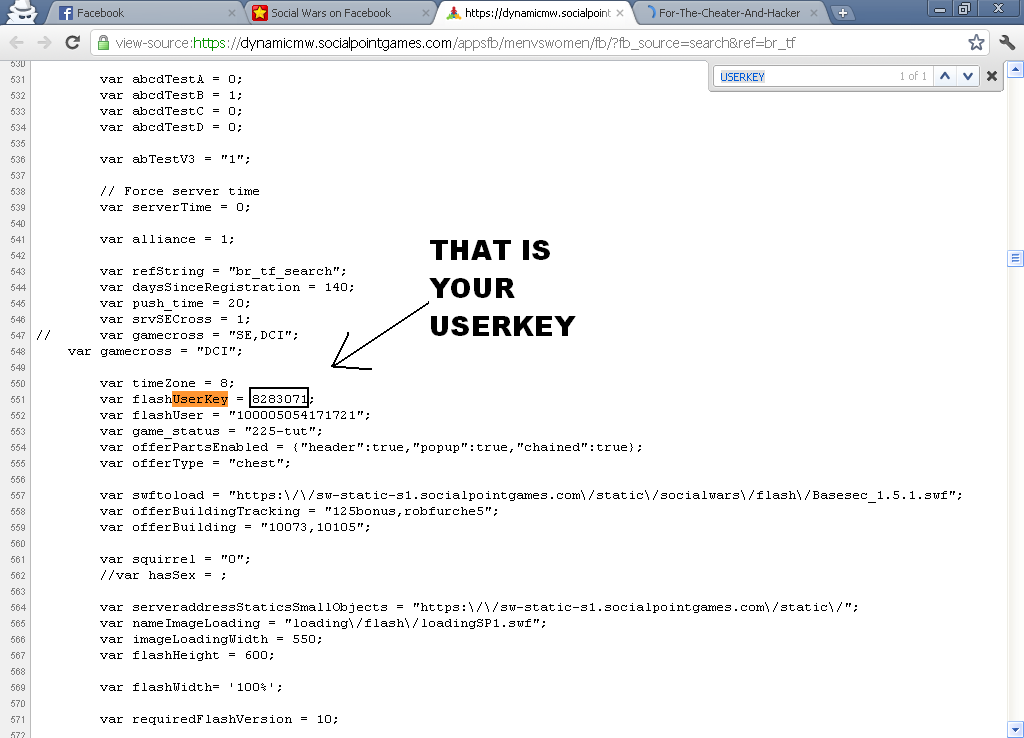Click the "br_tf_search" refString value

pyautogui.click(x=284, y=271)
